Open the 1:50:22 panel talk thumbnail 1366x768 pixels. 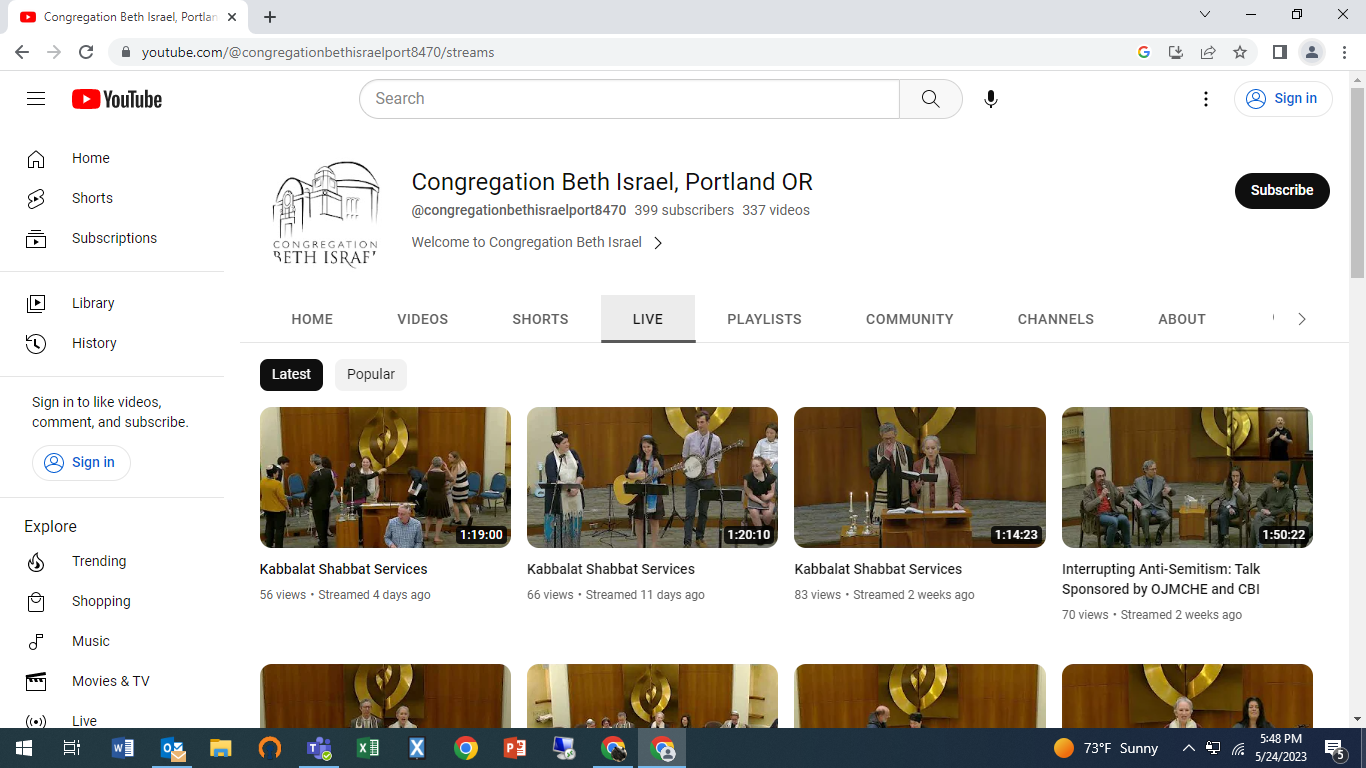coord(1187,477)
